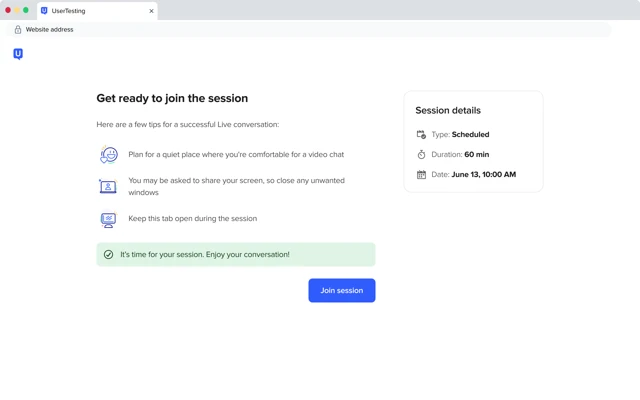Click the UserTesting favicon in browser tab
This screenshot has height=400, width=640.
point(44,11)
